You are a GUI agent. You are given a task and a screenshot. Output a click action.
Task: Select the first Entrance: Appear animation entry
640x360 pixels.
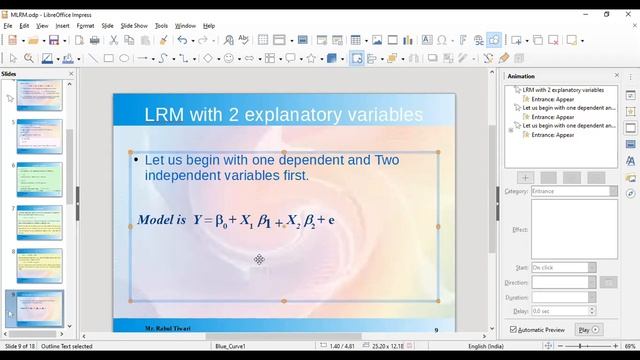[552, 99]
